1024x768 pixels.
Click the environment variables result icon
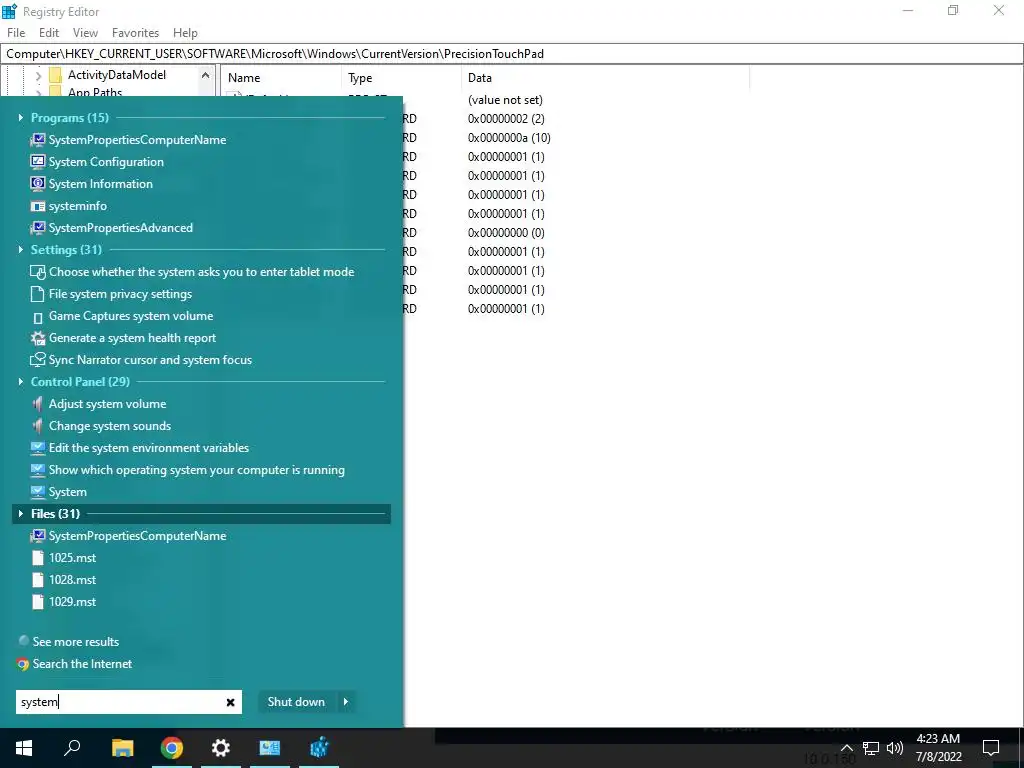(x=38, y=448)
